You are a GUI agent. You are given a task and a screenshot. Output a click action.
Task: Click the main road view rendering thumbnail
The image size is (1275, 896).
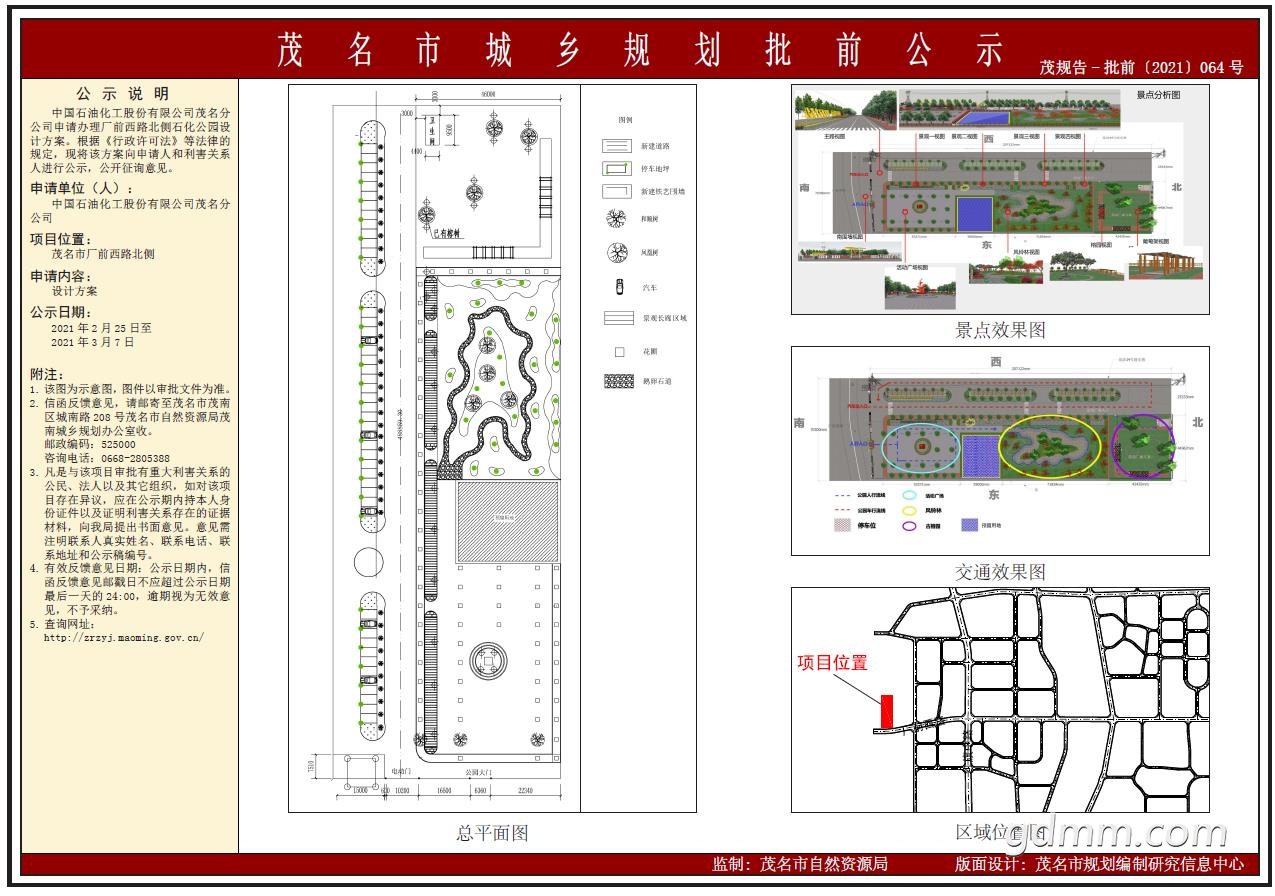point(845,110)
